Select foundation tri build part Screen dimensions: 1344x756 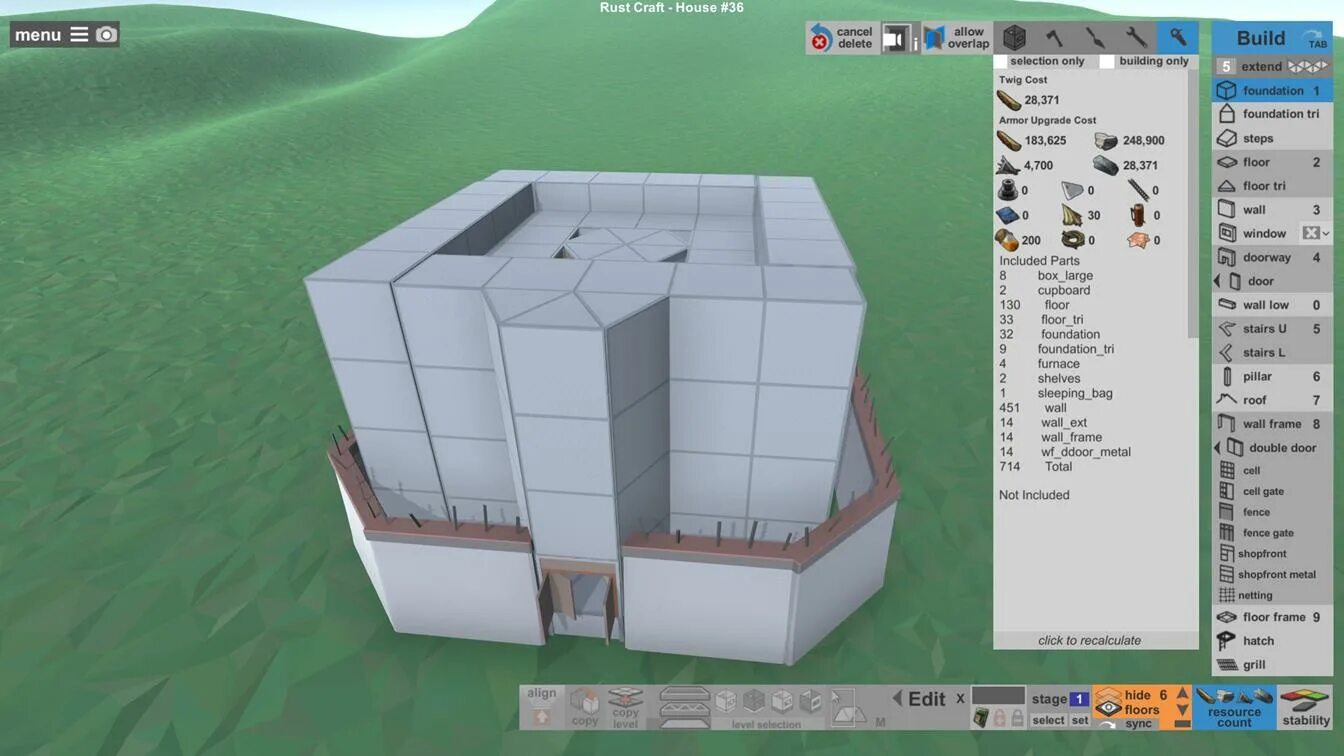point(1272,114)
